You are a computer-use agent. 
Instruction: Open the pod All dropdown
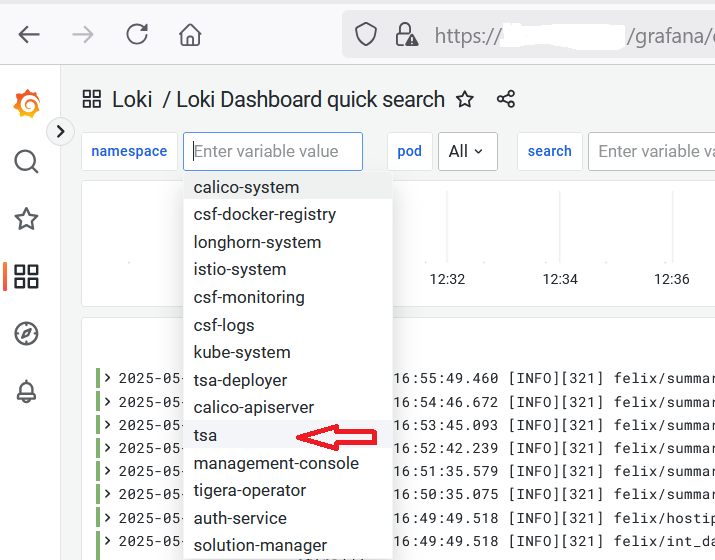point(467,151)
